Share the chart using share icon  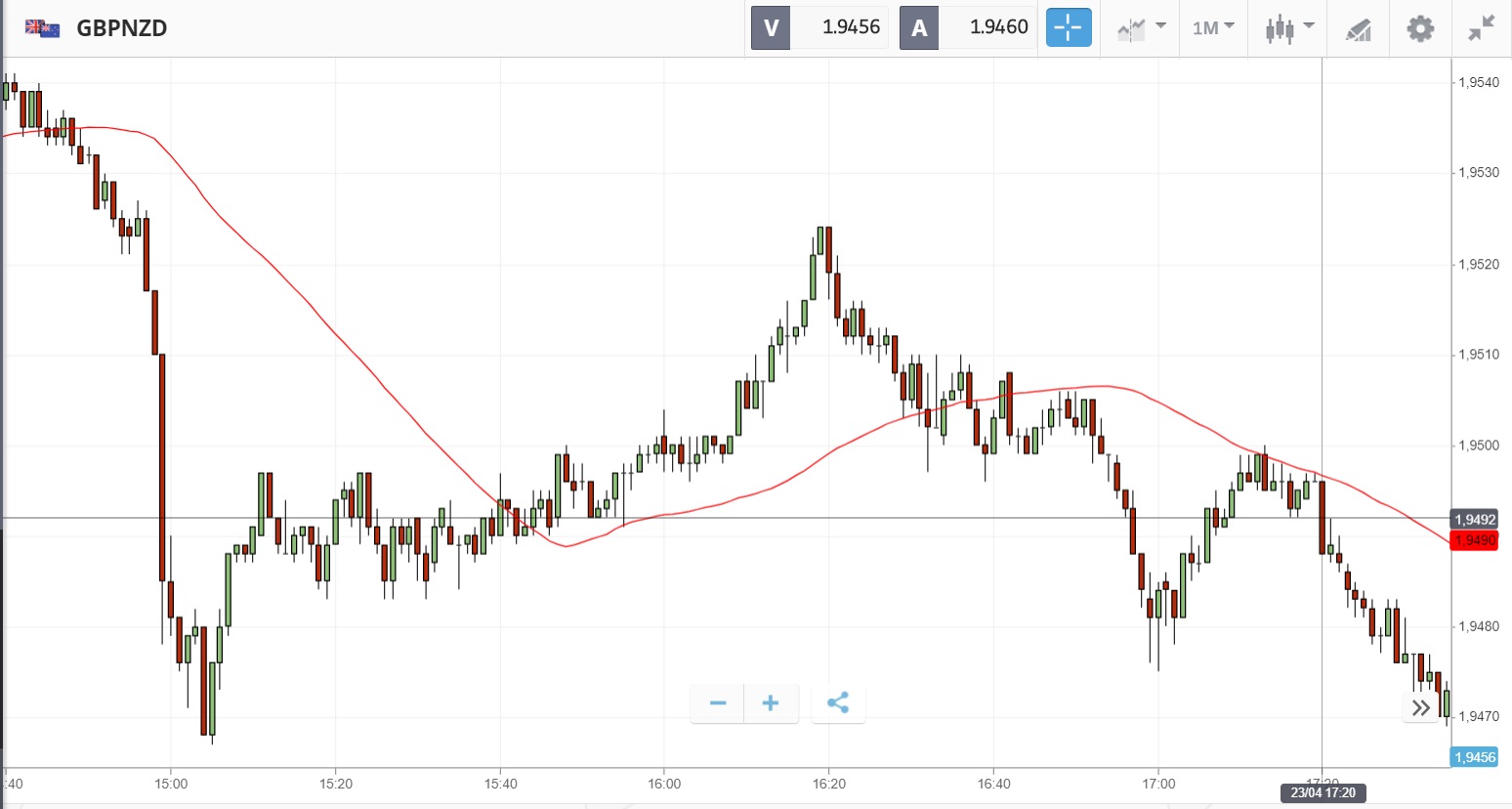pyautogui.click(x=838, y=703)
